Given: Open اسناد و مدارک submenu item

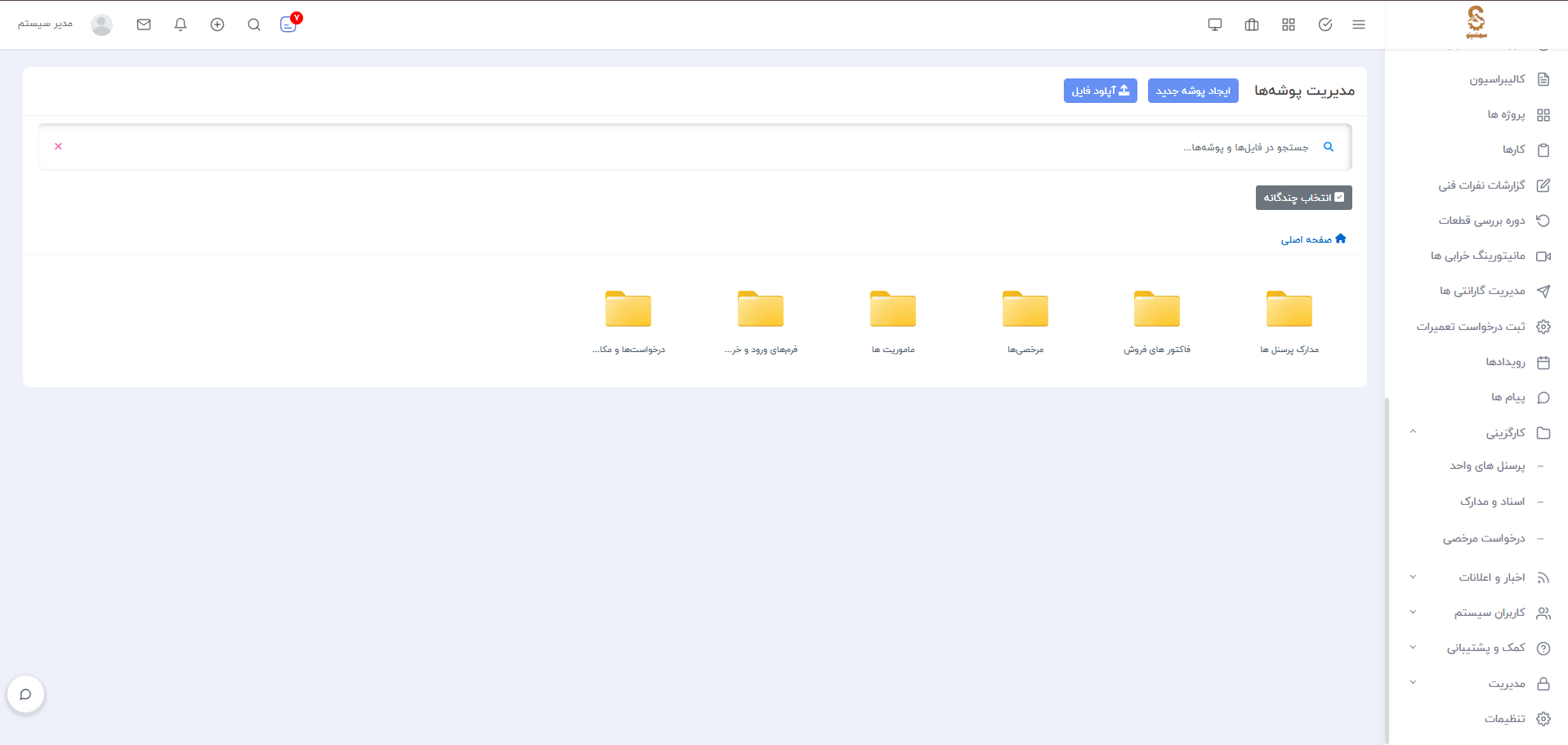Looking at the screenshot, I should click(1492, 502).
